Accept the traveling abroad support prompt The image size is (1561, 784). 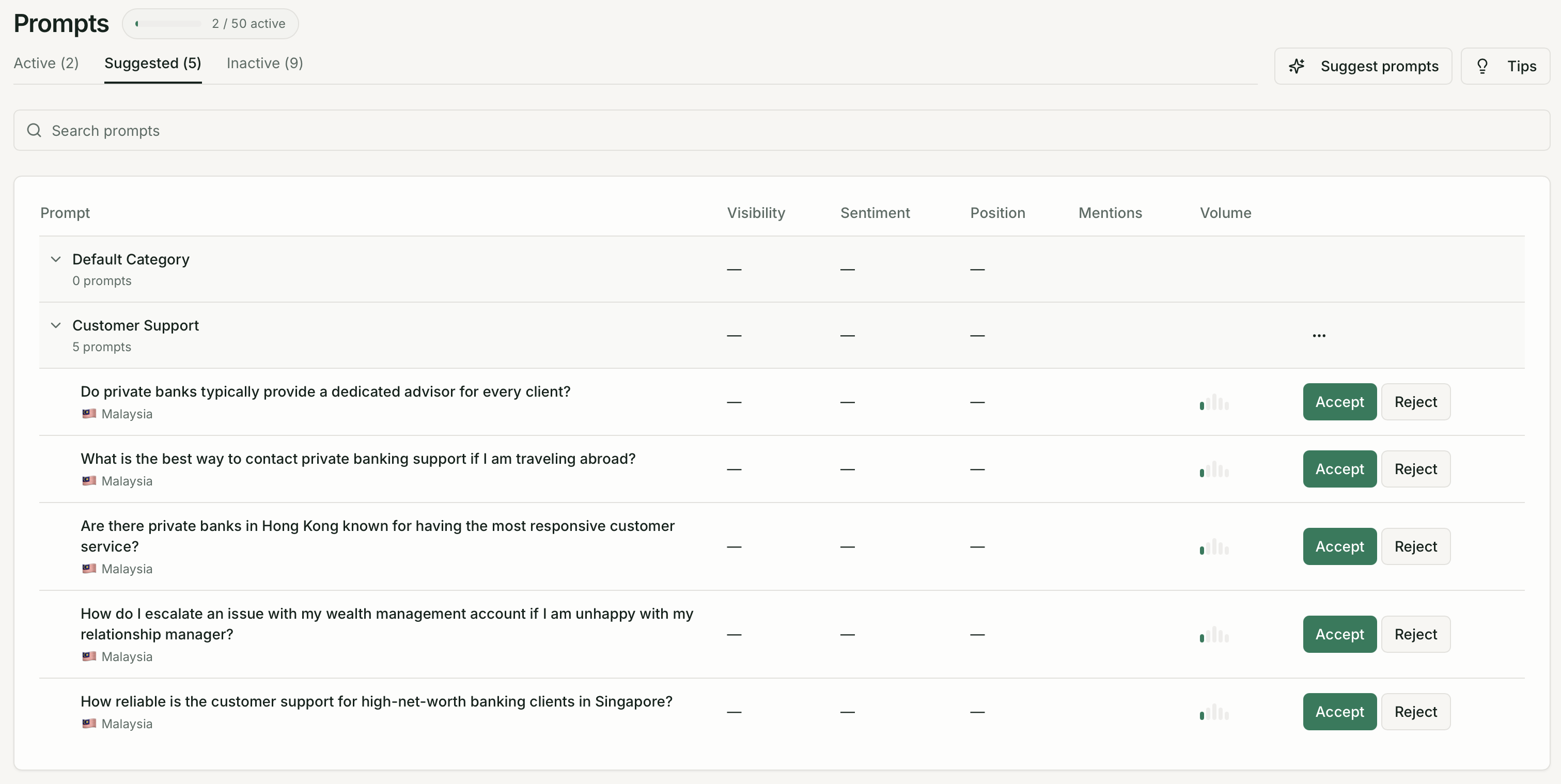[x=1340, y=469]
